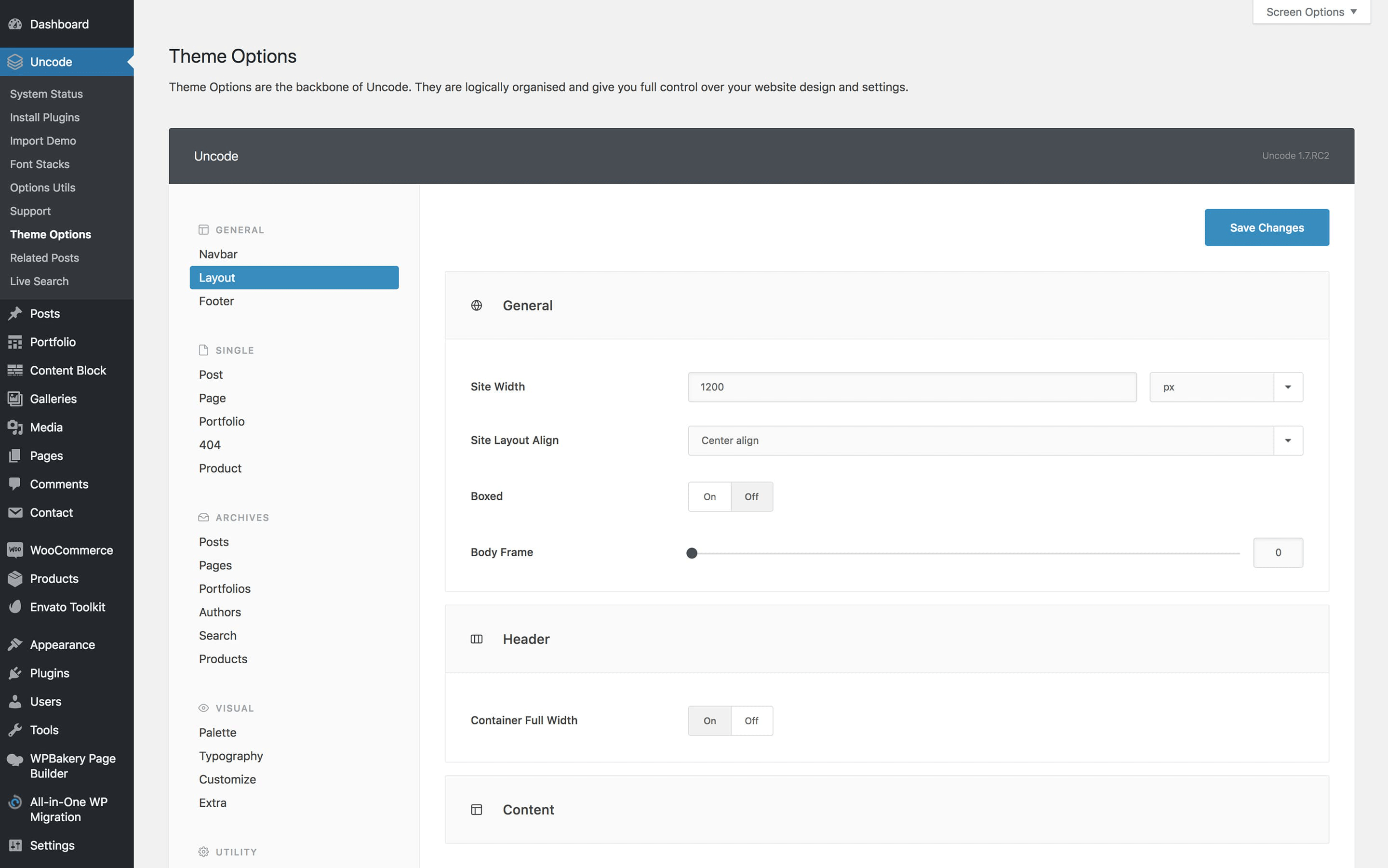Image resolution: width=1388 pixels, height=868 pixels.
Task: Click the Dashboard menu icon
Action: click(x=16, y=23)
